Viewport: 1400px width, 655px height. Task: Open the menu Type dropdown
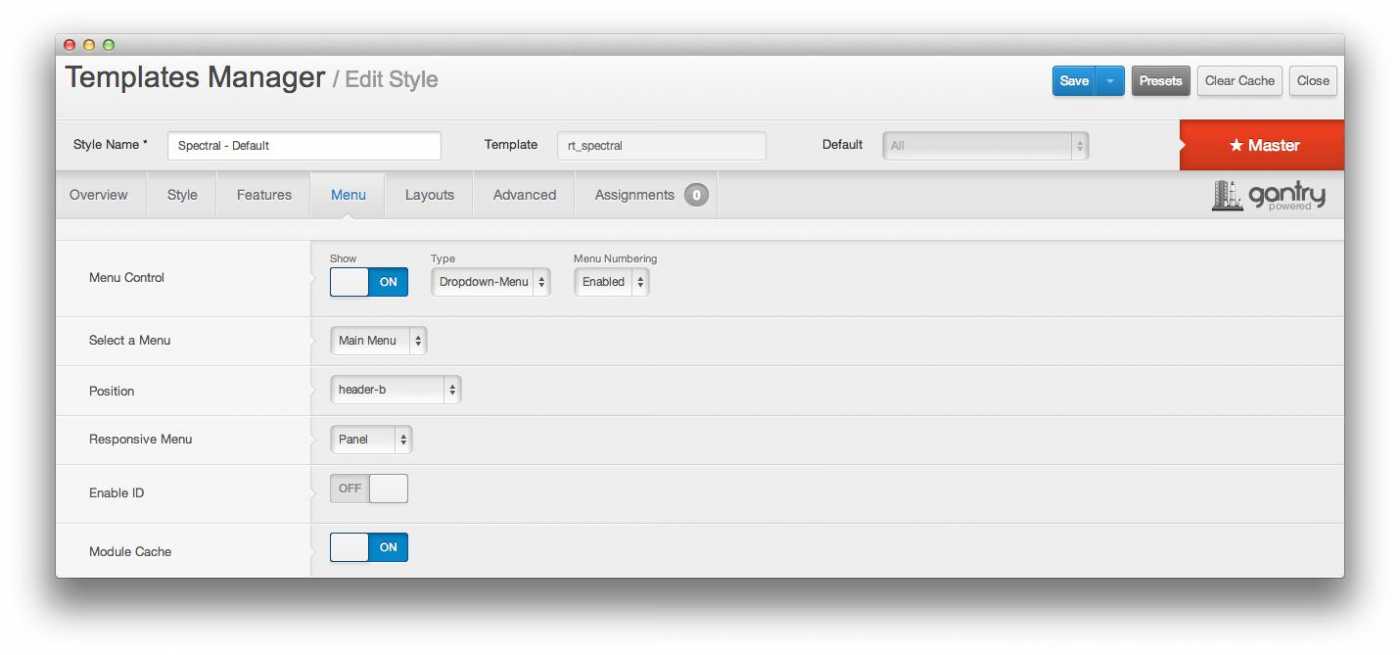click(x=491, y=282)
